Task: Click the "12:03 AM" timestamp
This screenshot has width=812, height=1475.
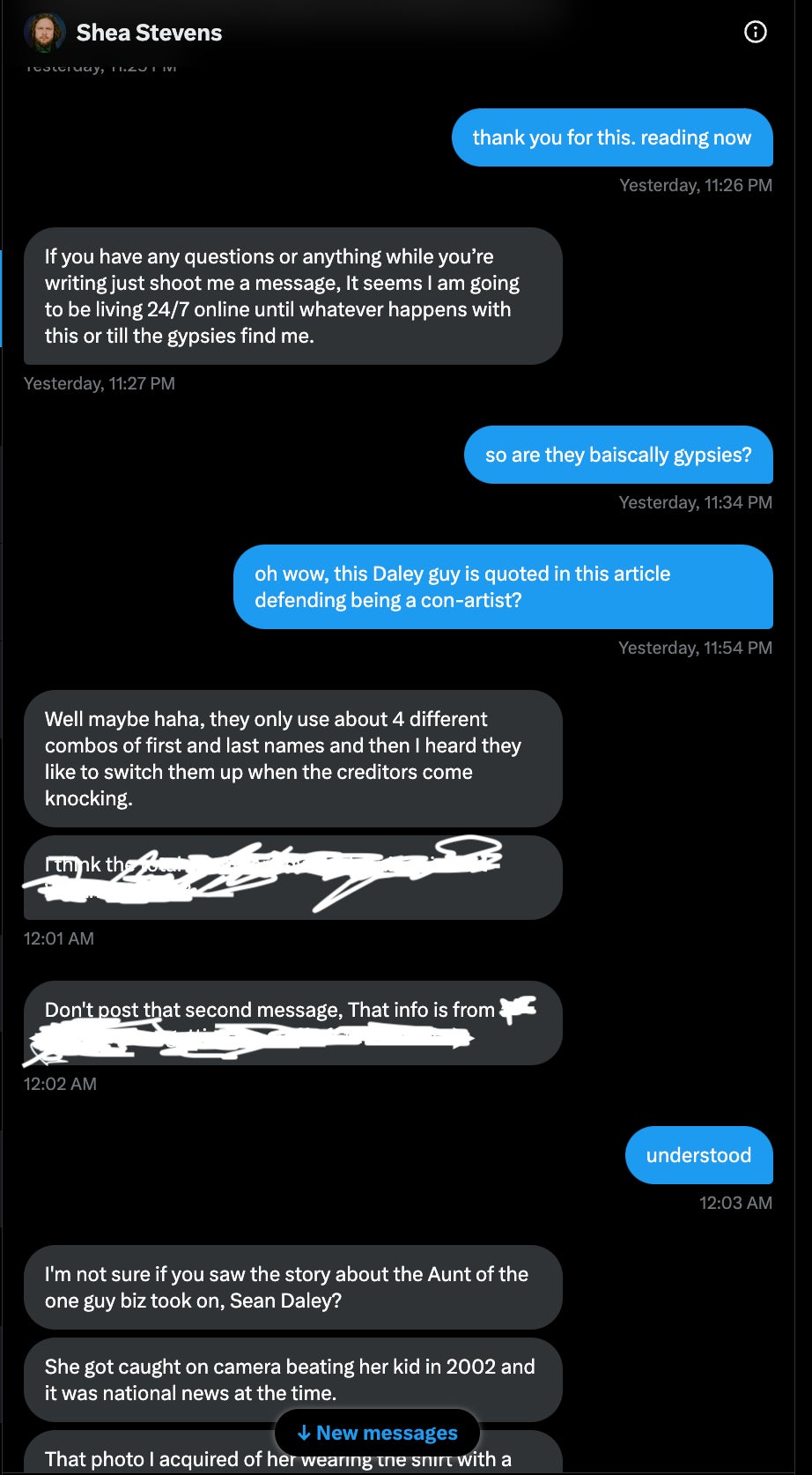Action: 735,1203
